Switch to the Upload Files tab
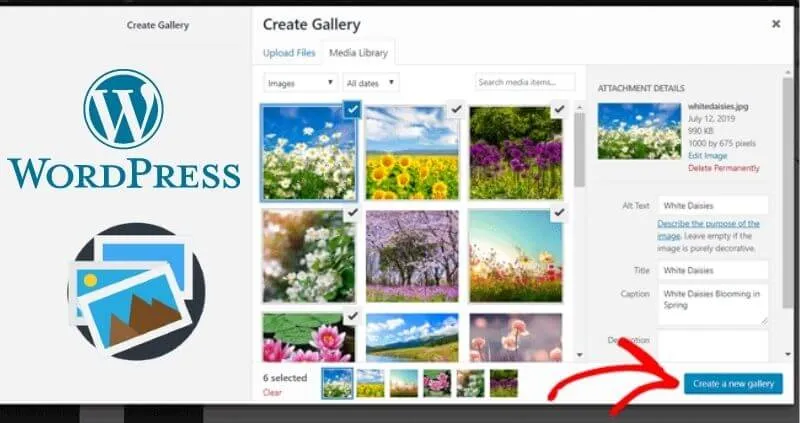 [289, 53]
